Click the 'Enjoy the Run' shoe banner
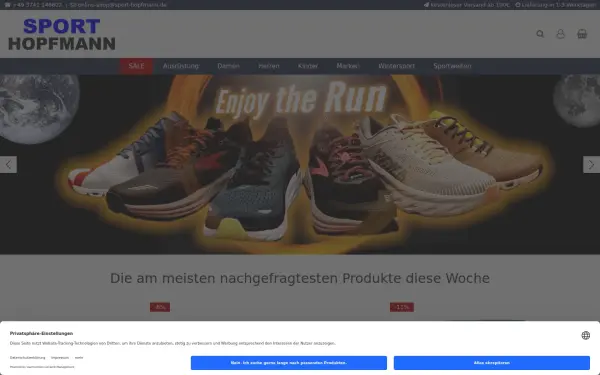The width and height of the screenshot is (600, 375). 300,165
